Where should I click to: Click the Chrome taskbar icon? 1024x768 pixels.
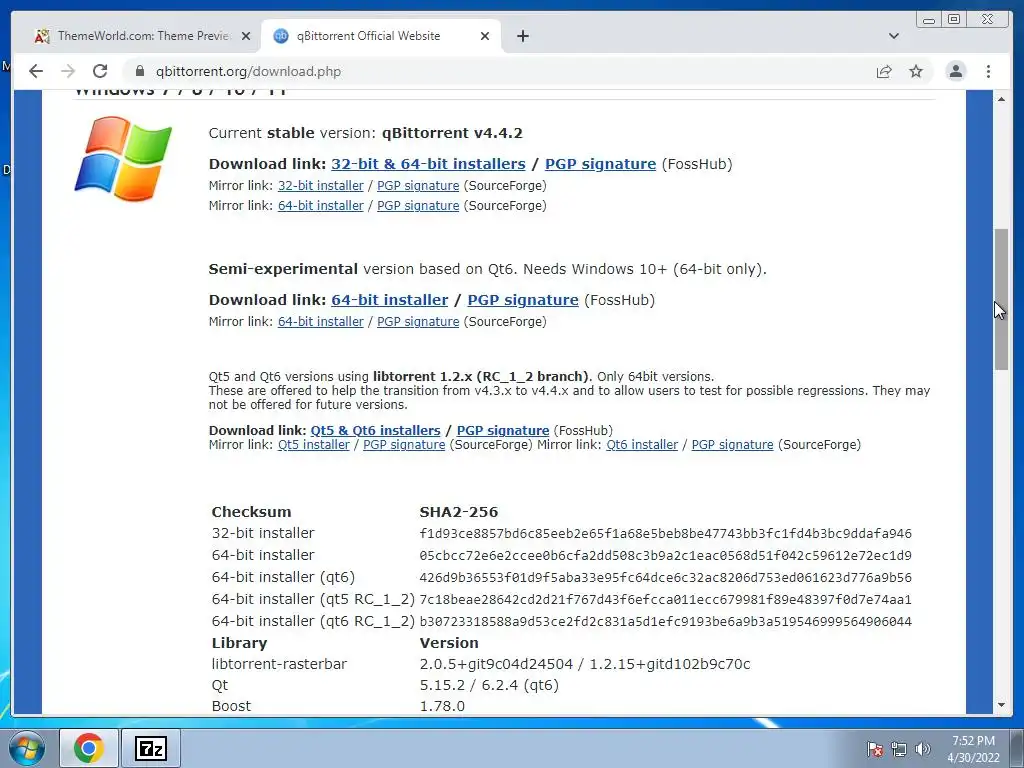(x=89, y=748)
